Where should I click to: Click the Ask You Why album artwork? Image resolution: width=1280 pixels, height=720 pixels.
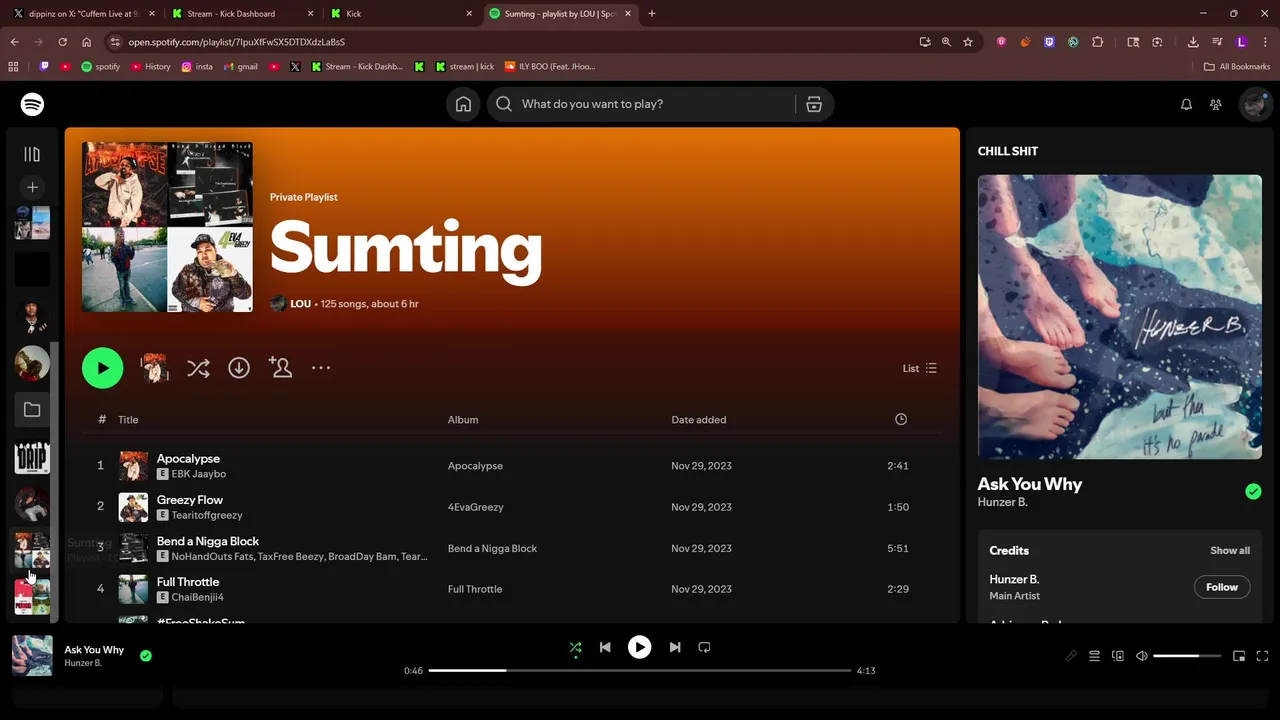click(1120, 317)
